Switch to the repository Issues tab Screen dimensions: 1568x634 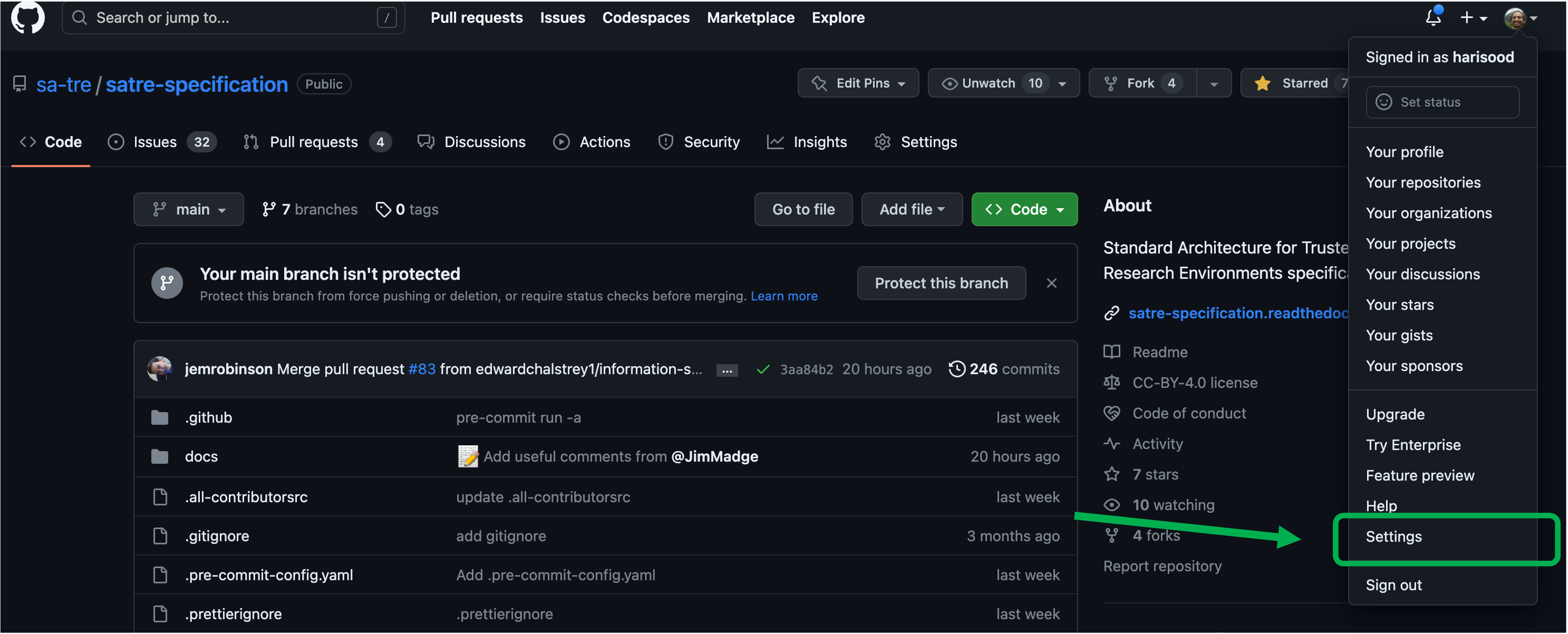click(x=162, y=142)
